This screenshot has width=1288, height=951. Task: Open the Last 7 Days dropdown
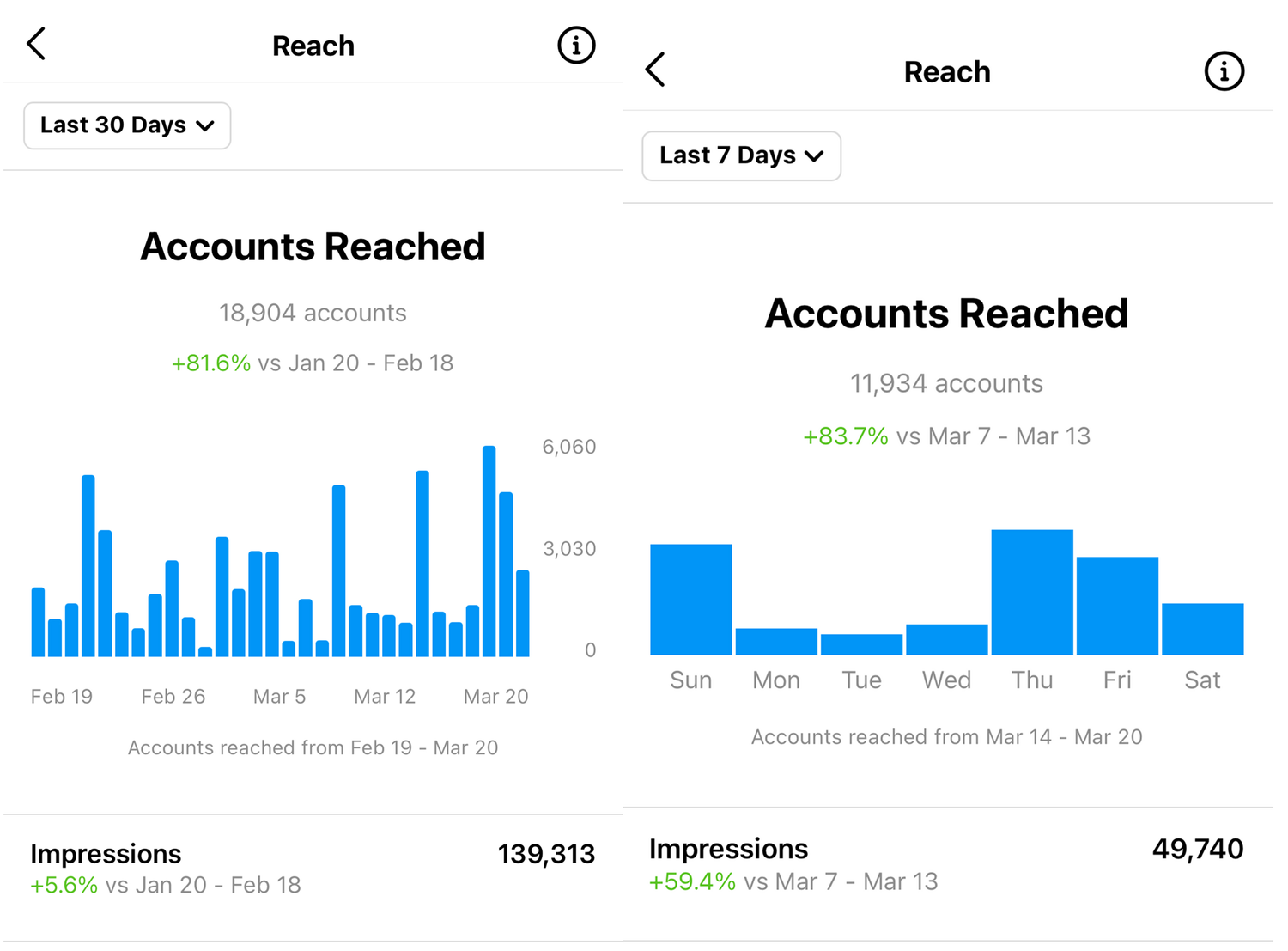click(x=741, y=155)
